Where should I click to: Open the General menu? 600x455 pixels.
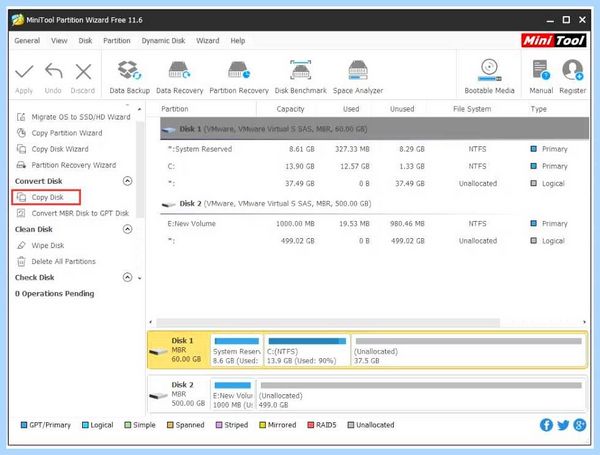click(27, 41)
